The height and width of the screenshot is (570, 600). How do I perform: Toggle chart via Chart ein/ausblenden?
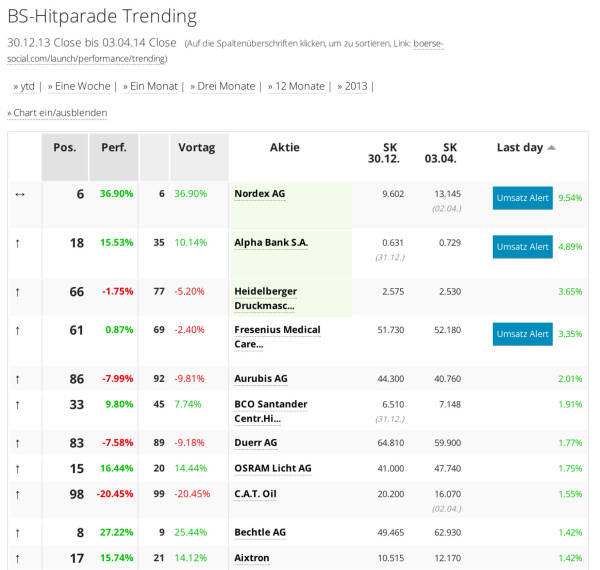tap(57, 113)
